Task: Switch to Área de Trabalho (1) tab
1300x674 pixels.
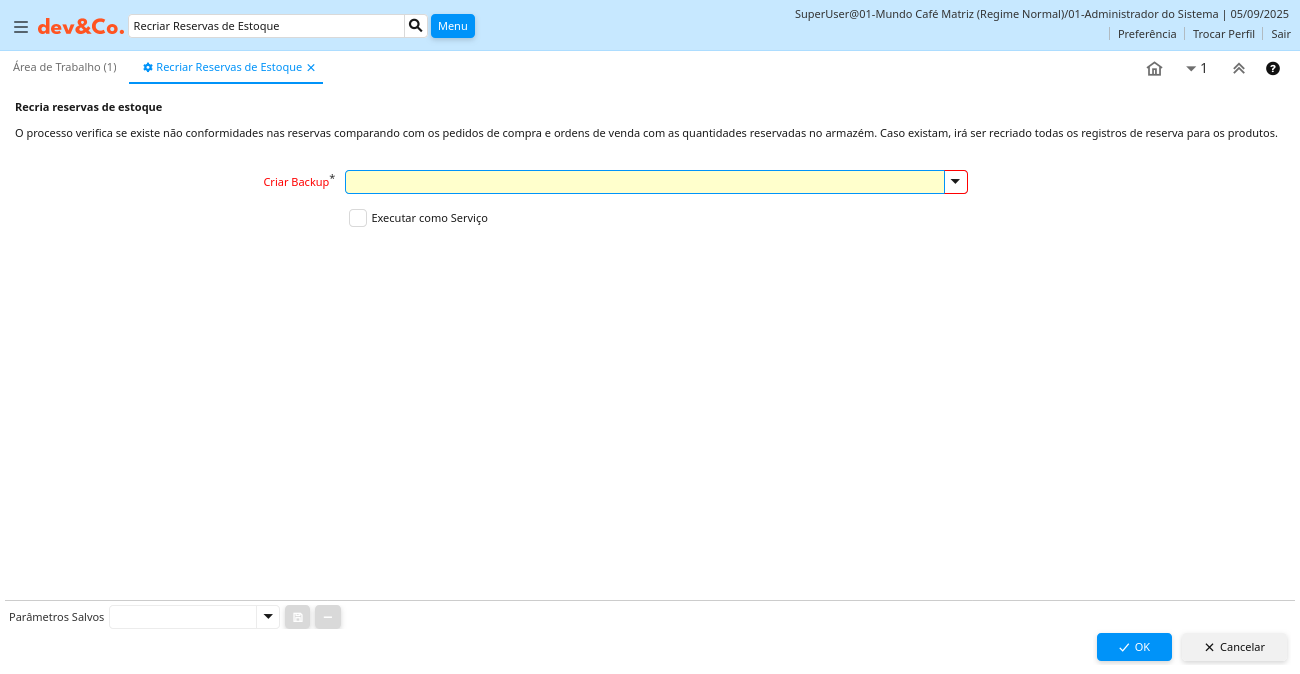Action: click(x=65, y=67)
